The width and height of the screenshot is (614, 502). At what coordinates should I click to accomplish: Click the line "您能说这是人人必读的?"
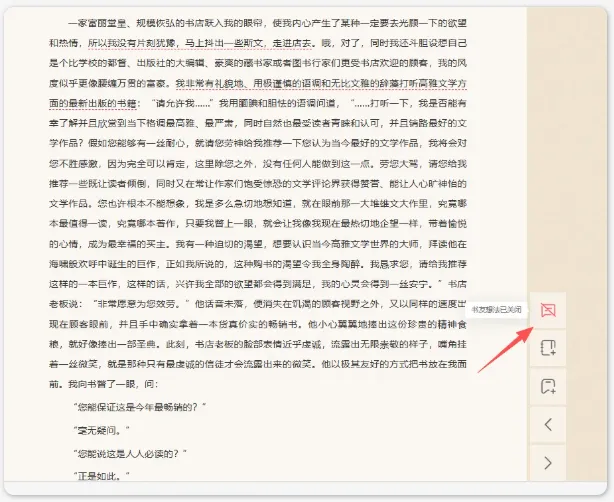point(130,453)
